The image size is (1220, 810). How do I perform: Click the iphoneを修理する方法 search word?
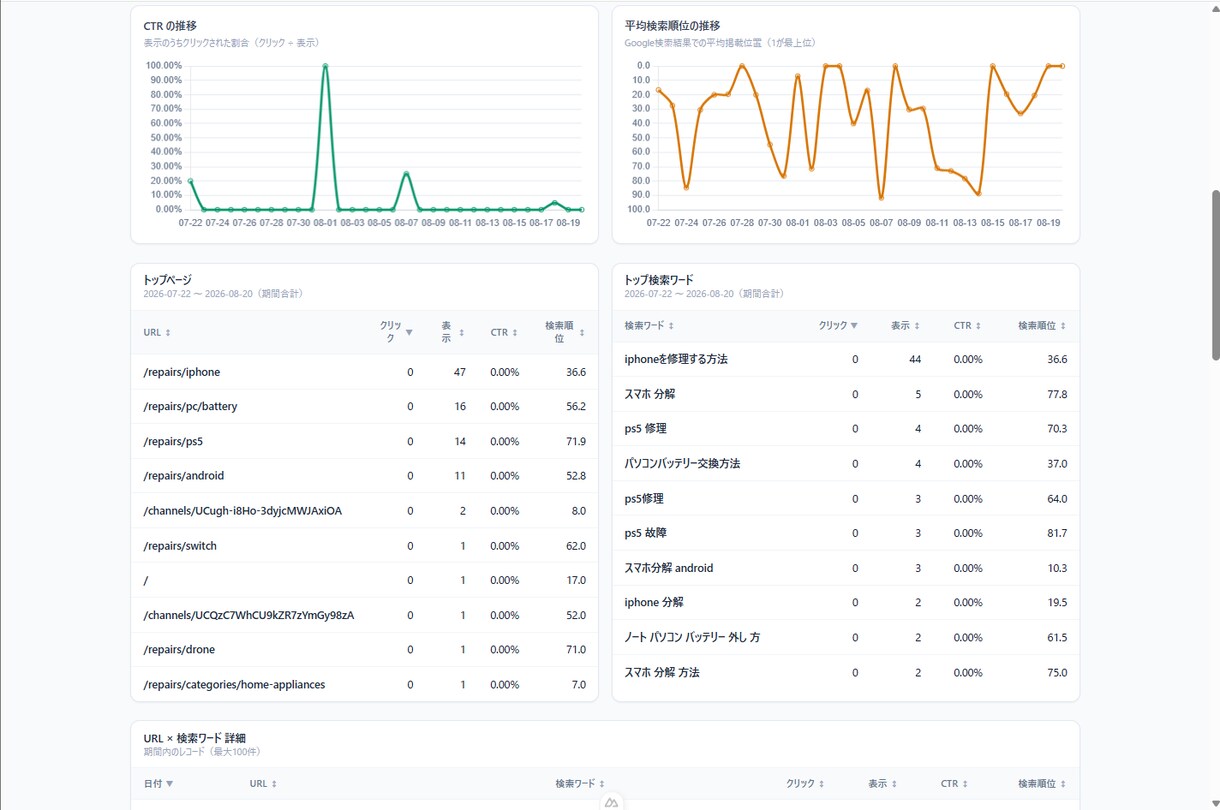tap(676, 359)
